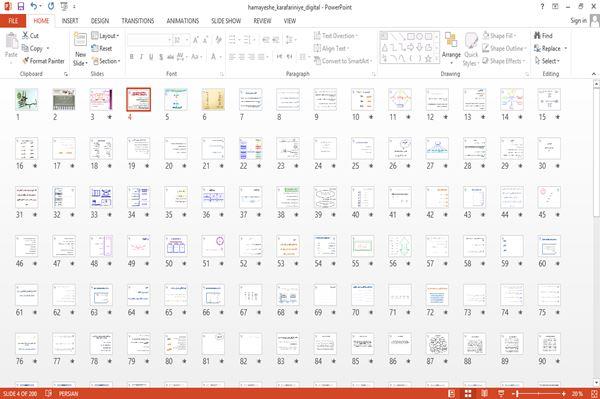Click the font name input box
600x399 pixels.
(148, 40)
